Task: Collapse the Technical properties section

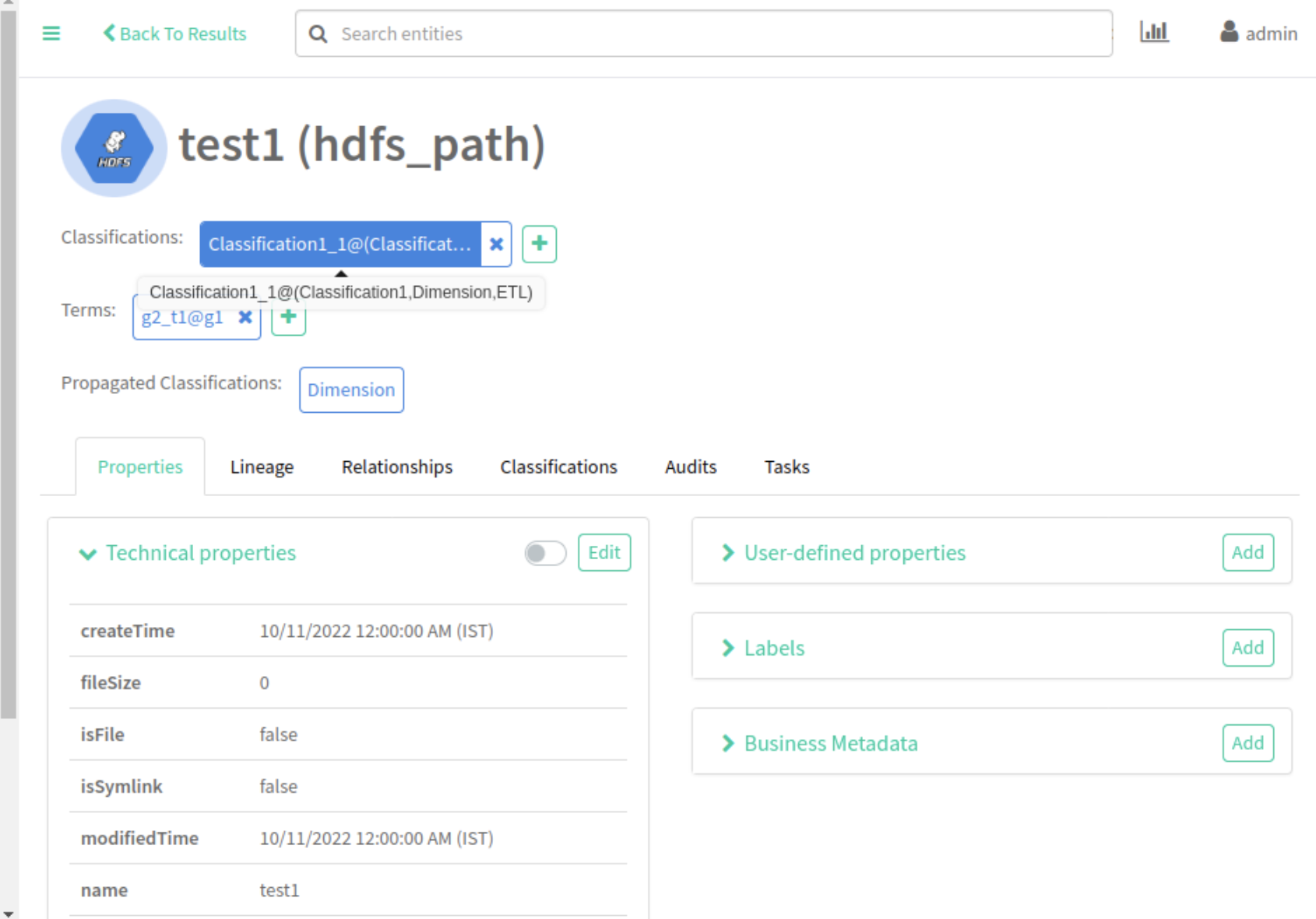Action: (88, 554)
